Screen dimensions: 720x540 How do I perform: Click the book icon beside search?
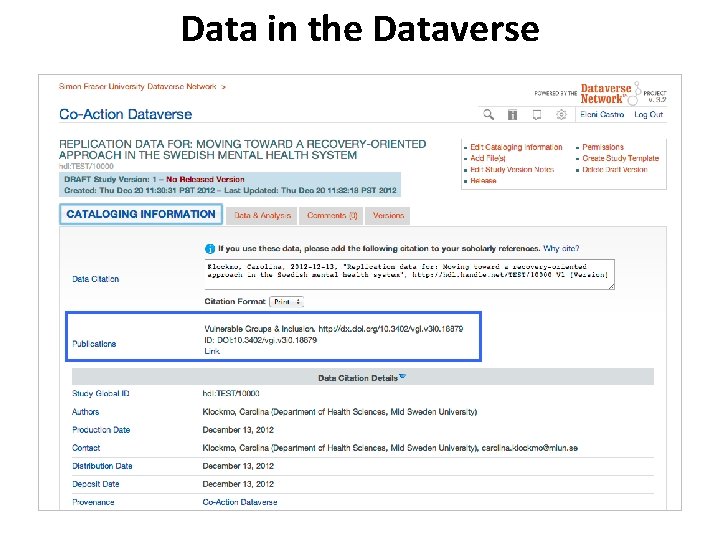(512, 114)
